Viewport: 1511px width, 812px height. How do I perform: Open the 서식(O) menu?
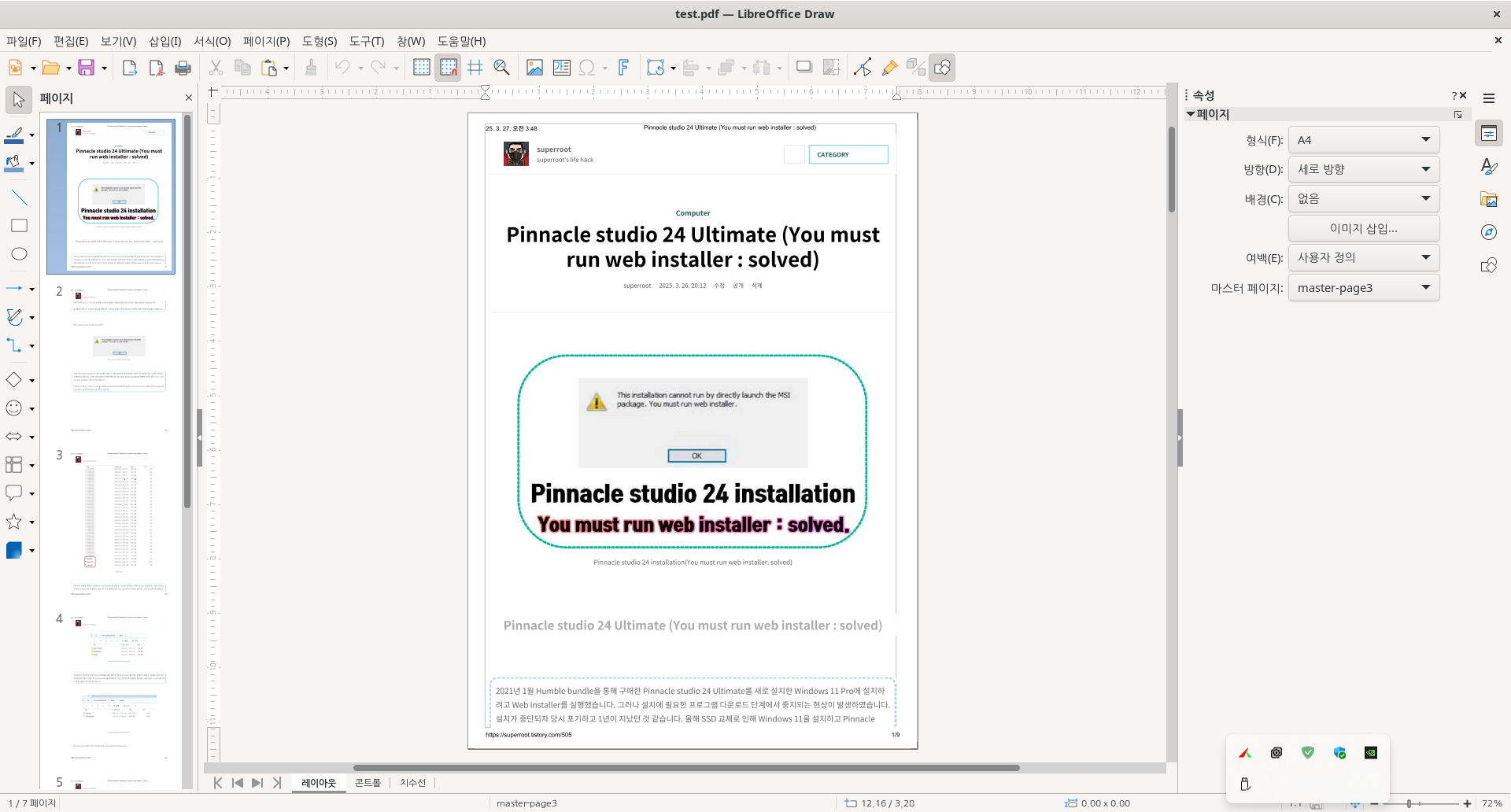(x=212, y=41)
